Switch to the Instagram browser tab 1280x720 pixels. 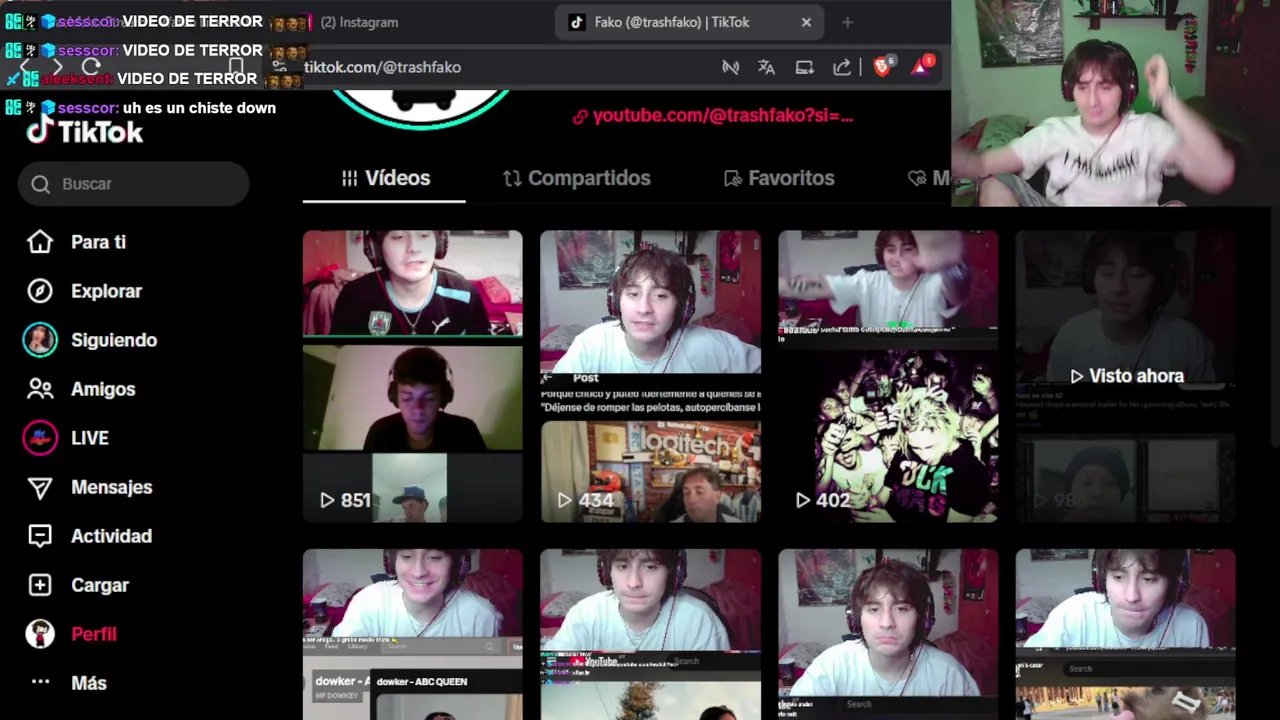(358, 22)
